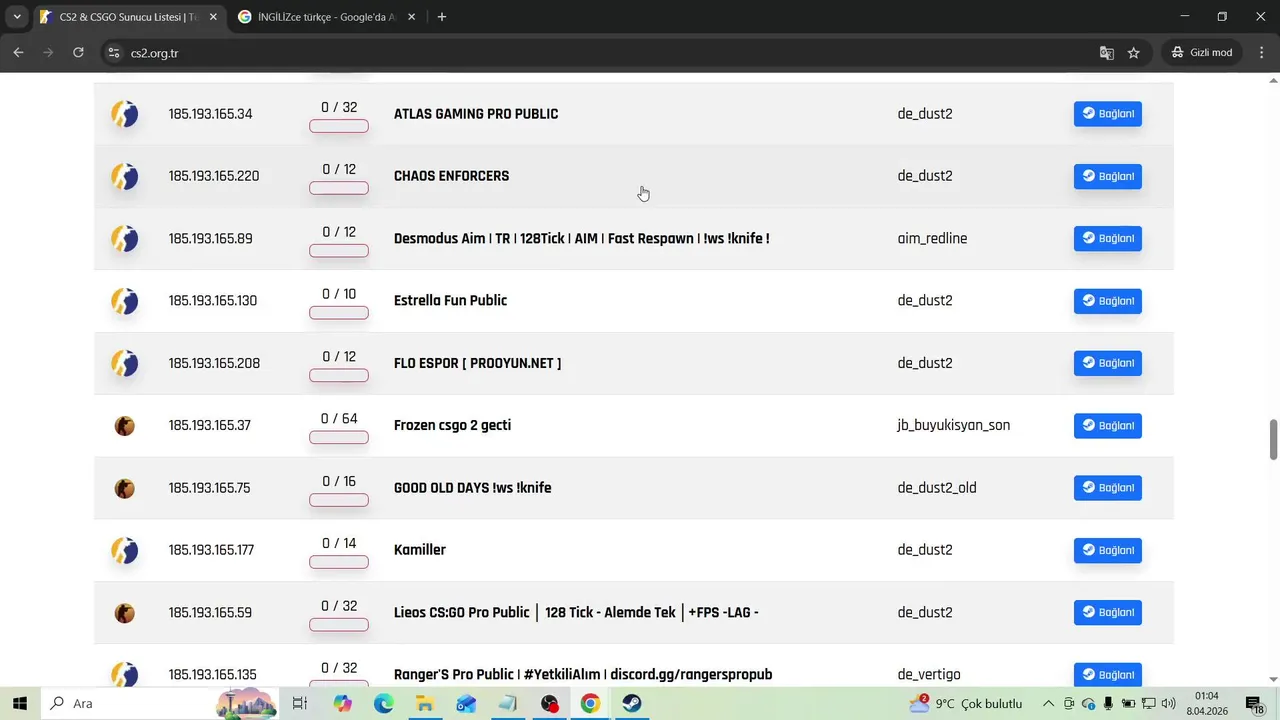1280x720 pixels.
Task: Open the notification center icon
Action: 1255,704
